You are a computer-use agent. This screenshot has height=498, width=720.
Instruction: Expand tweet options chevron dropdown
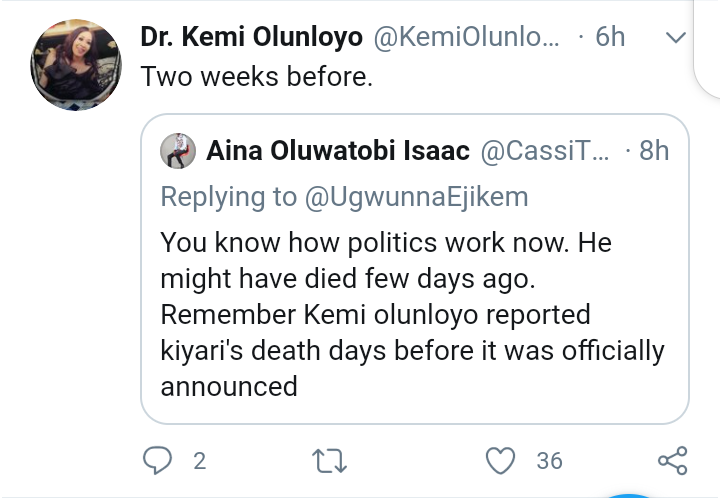click(675, 38)
